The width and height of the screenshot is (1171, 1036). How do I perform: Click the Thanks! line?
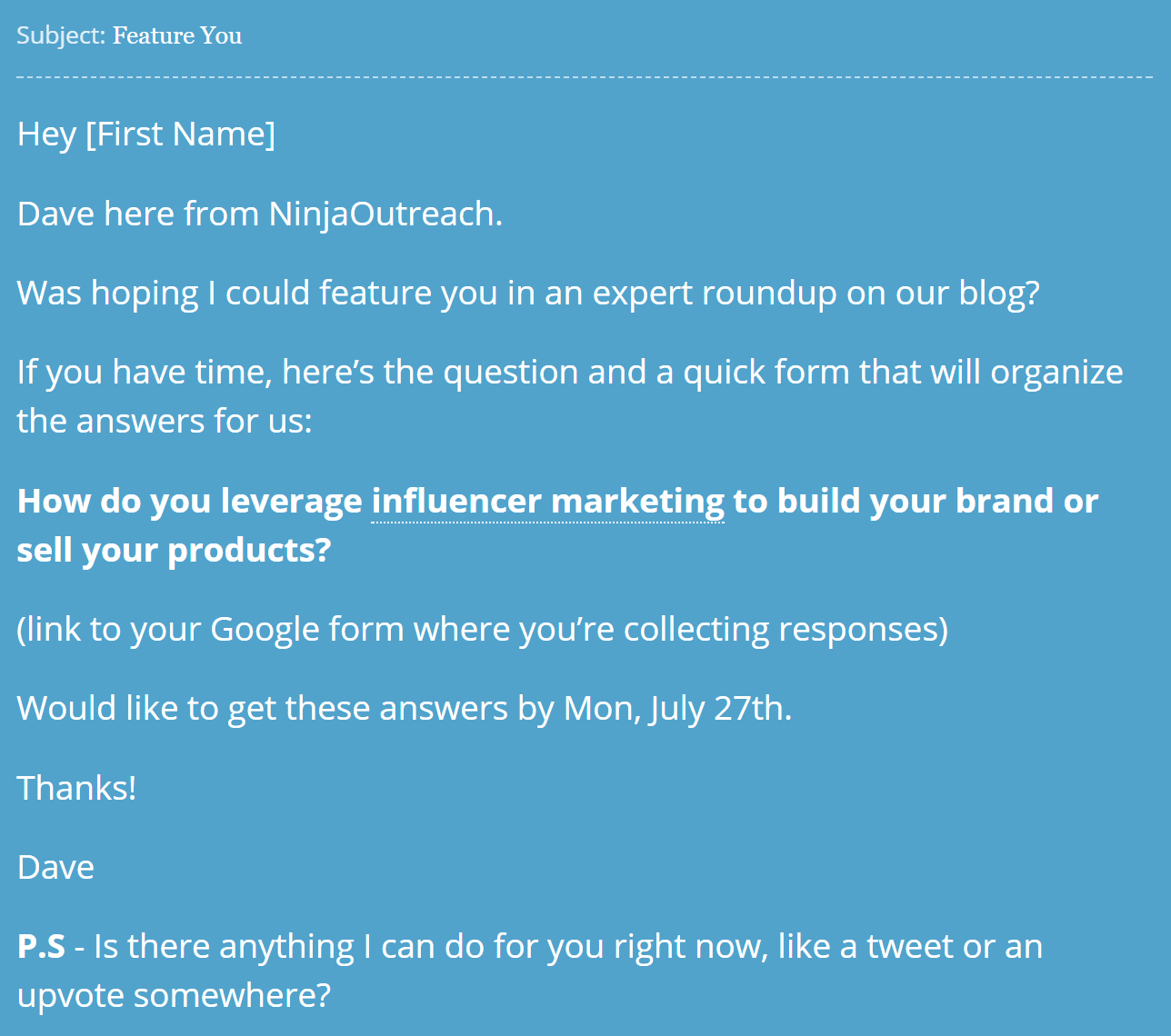[77, 788]
